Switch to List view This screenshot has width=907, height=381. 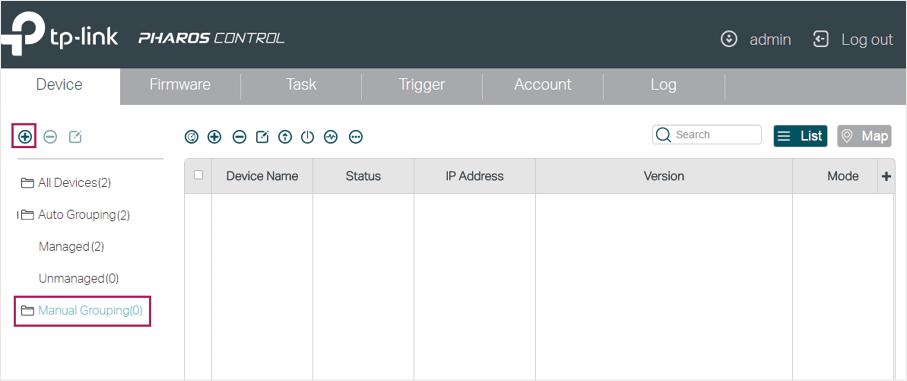coord(801,136)
